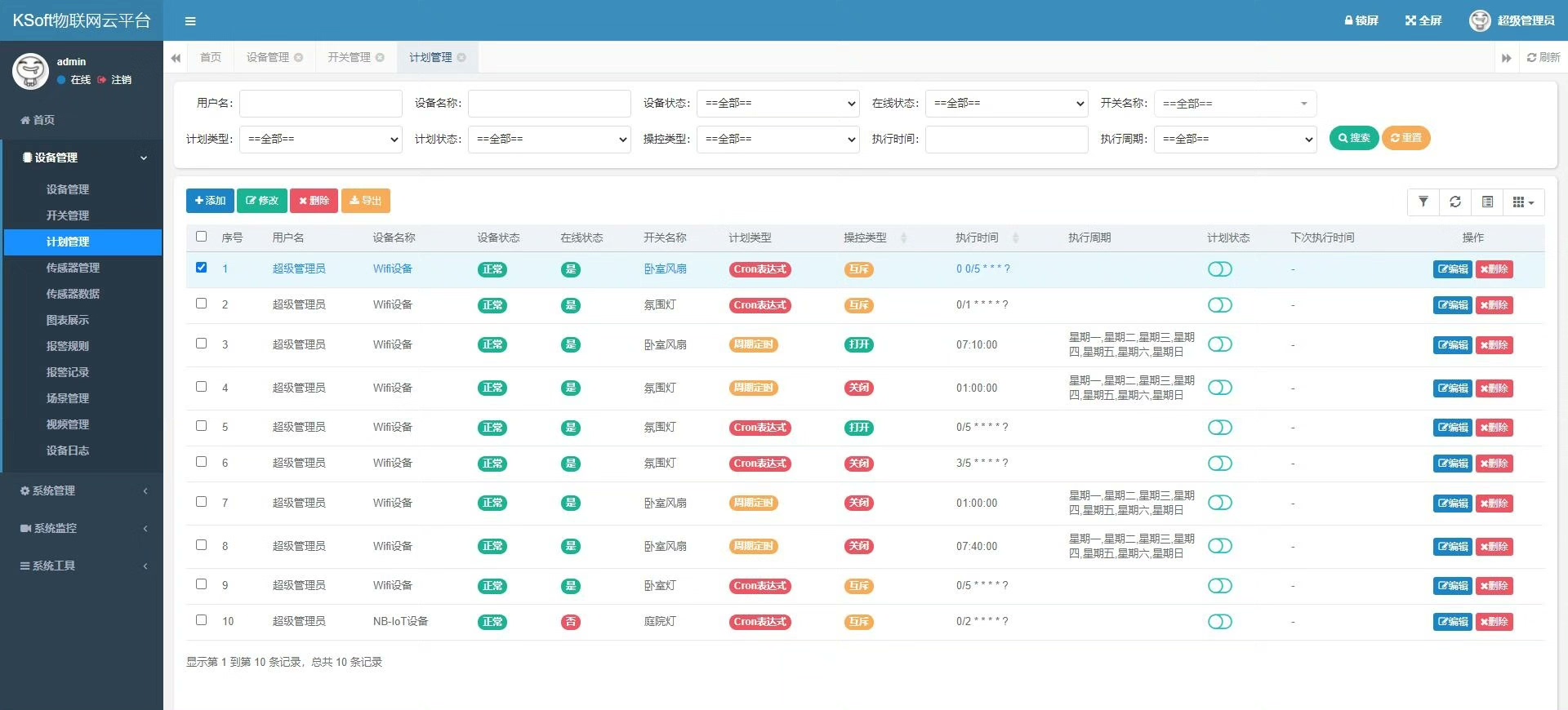1568x710 pixels.
Task: Open the 操控类型 dropdown filter
Action: point(777,140)
